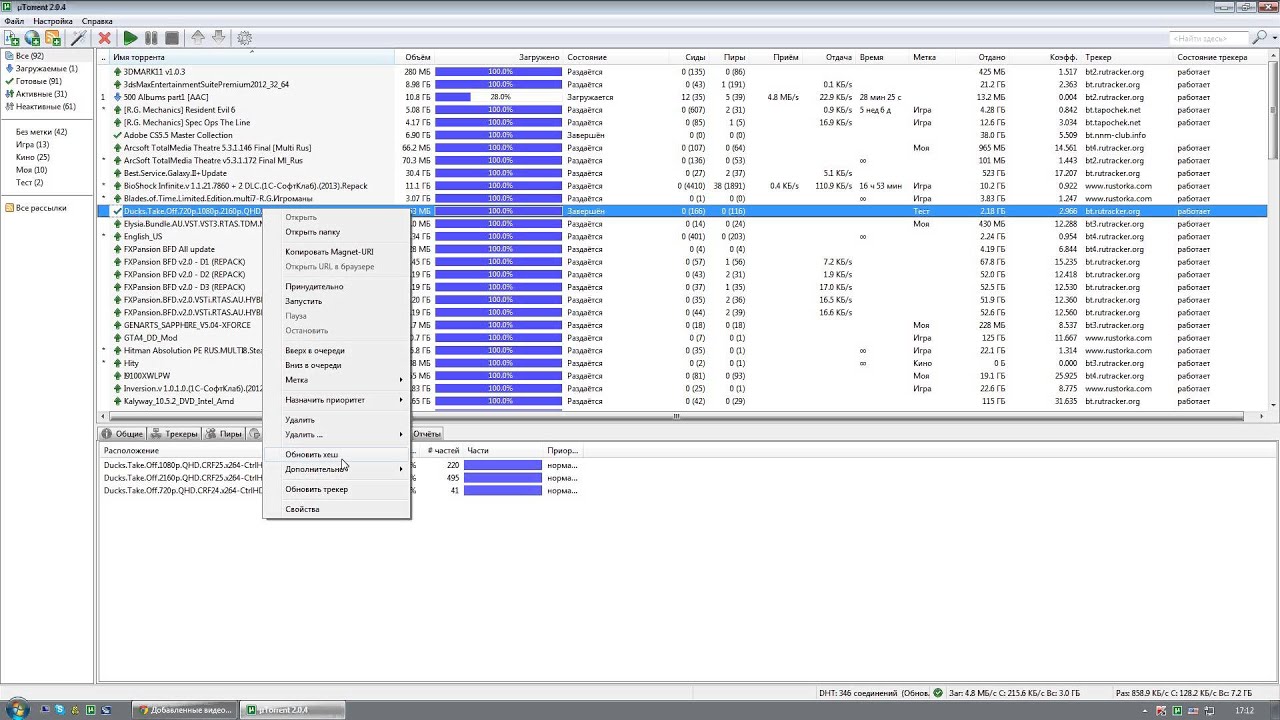
Task: Choose 'Копировать Magnet-URI' in context menu
Action: click(x=336, y=252)
